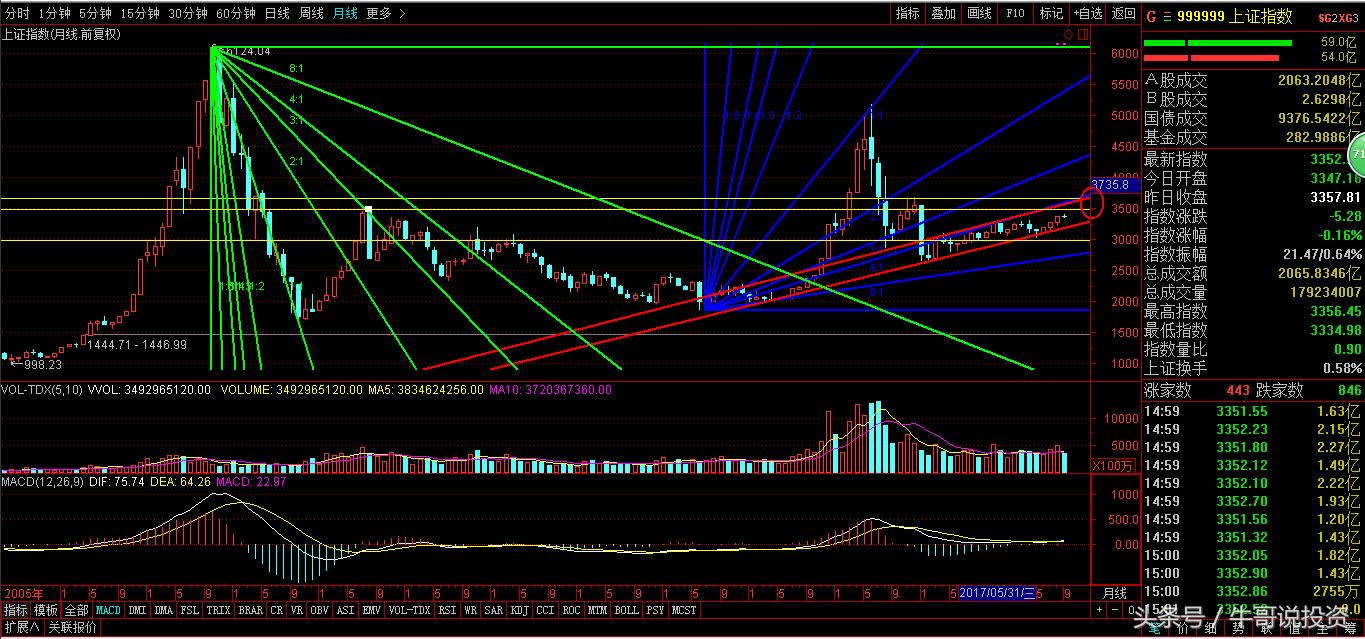
Task: Switch to the DMA indicator
Action: pyautogui.click(x=164, y=610)
